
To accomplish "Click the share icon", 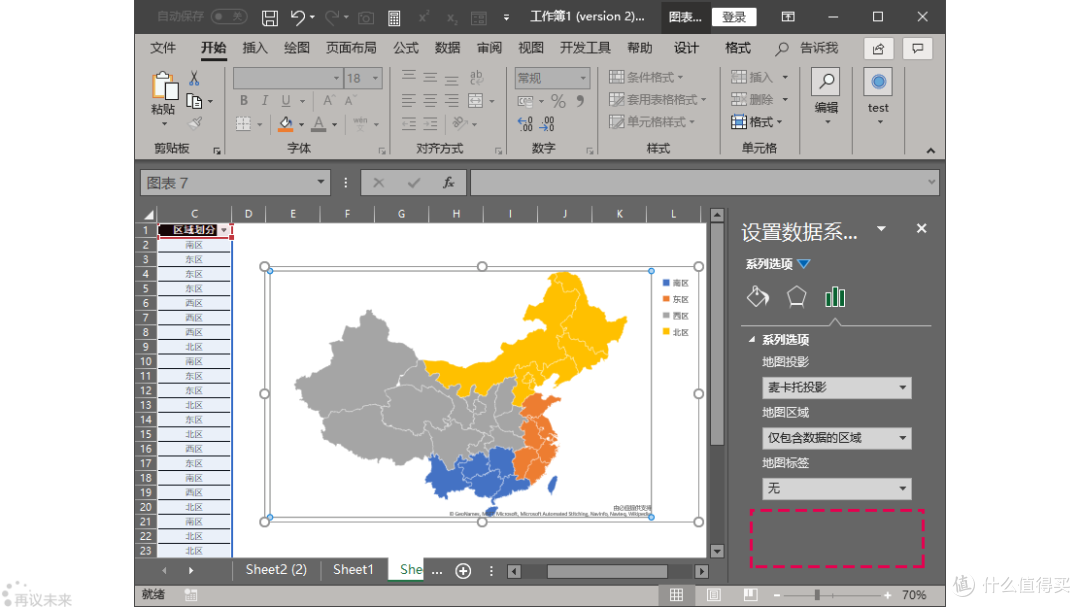I will click(878, 48).
